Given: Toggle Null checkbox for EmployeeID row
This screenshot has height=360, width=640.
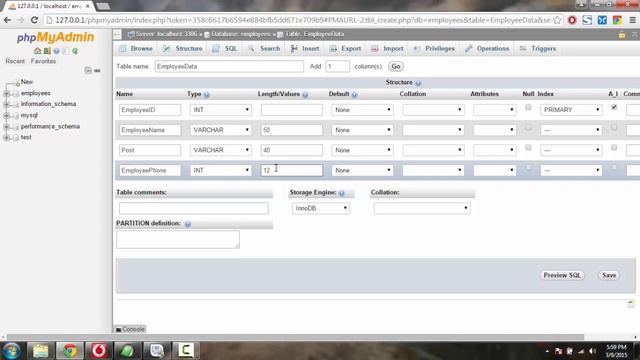Looking at the screenshot, I should coord(528,107).
